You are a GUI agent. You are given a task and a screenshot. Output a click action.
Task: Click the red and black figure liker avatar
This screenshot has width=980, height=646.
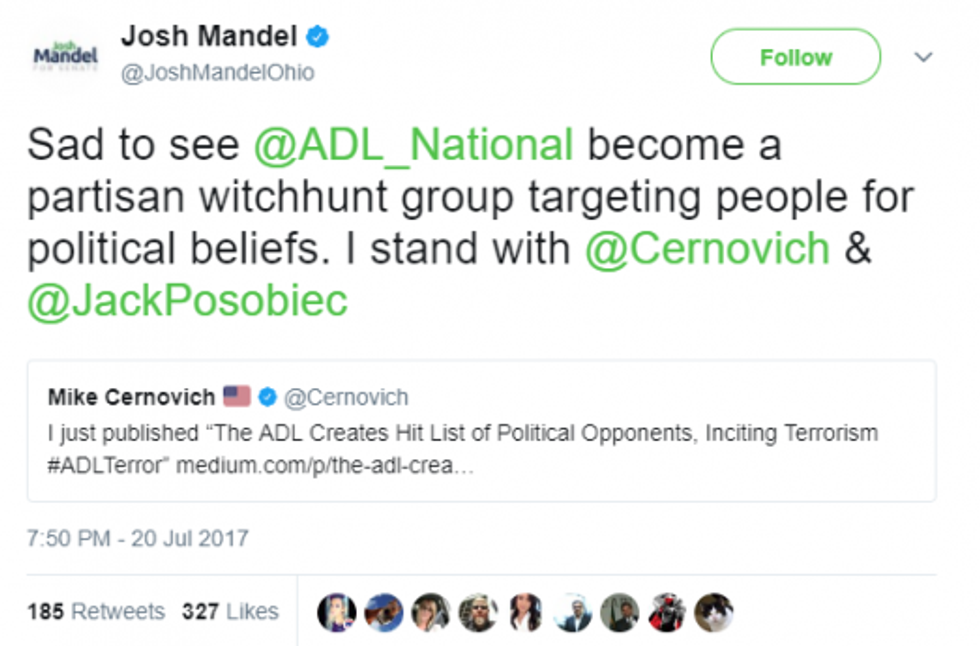coord(666,612)
